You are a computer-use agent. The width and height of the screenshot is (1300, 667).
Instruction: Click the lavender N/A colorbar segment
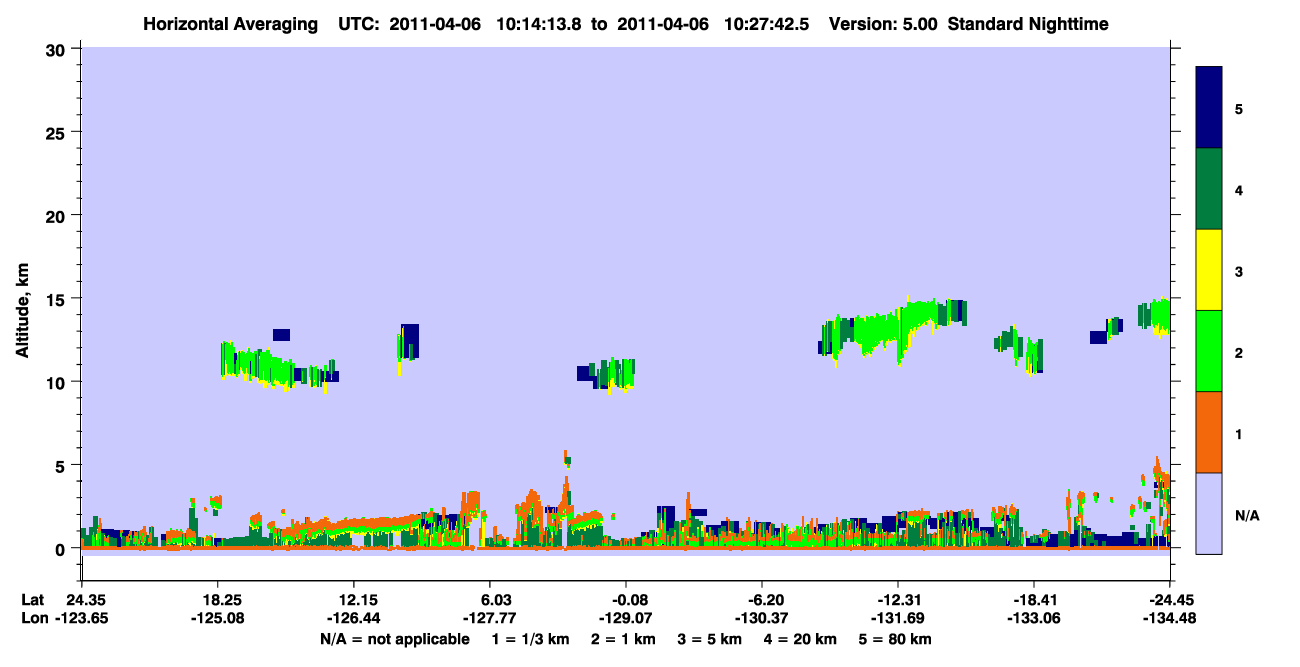pos(1209,513)
